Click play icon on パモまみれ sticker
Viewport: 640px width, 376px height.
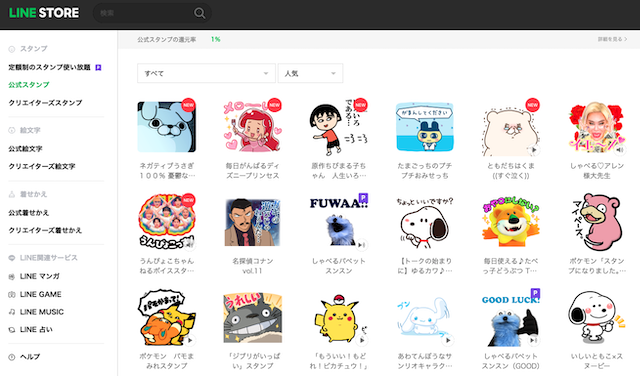[190, 340]
